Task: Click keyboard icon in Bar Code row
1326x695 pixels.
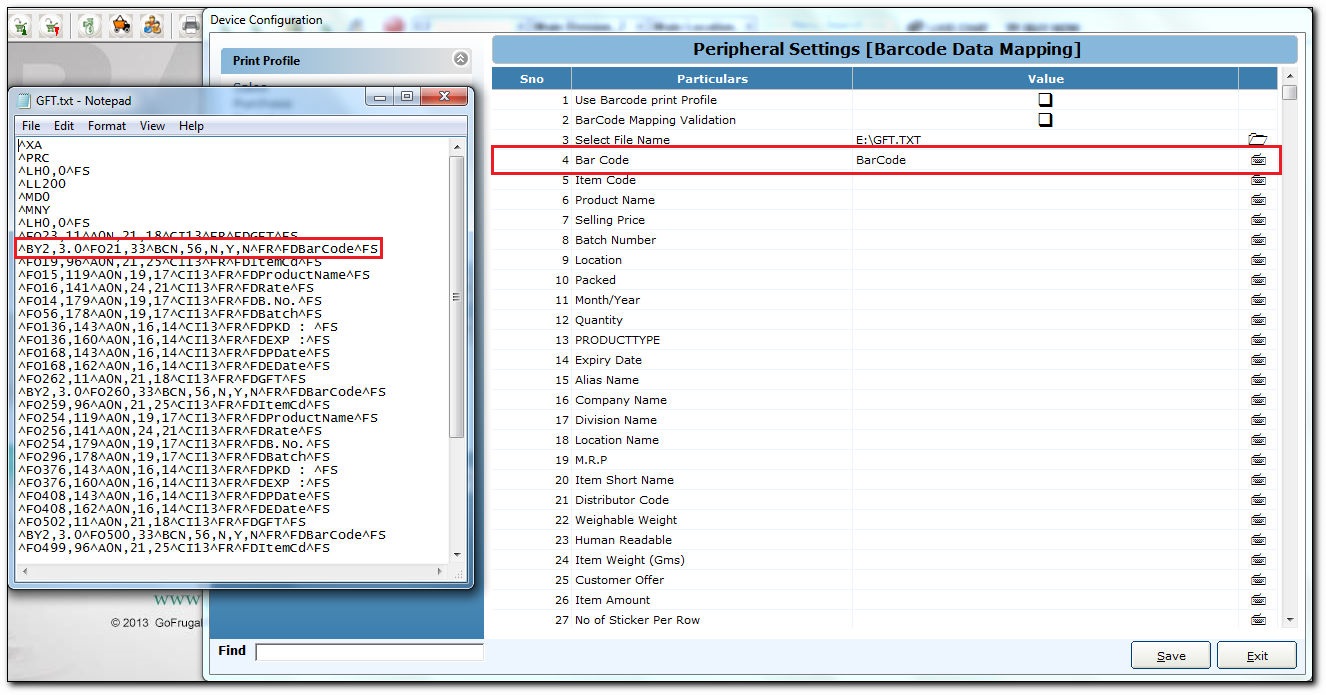Action: (1258, 160)
